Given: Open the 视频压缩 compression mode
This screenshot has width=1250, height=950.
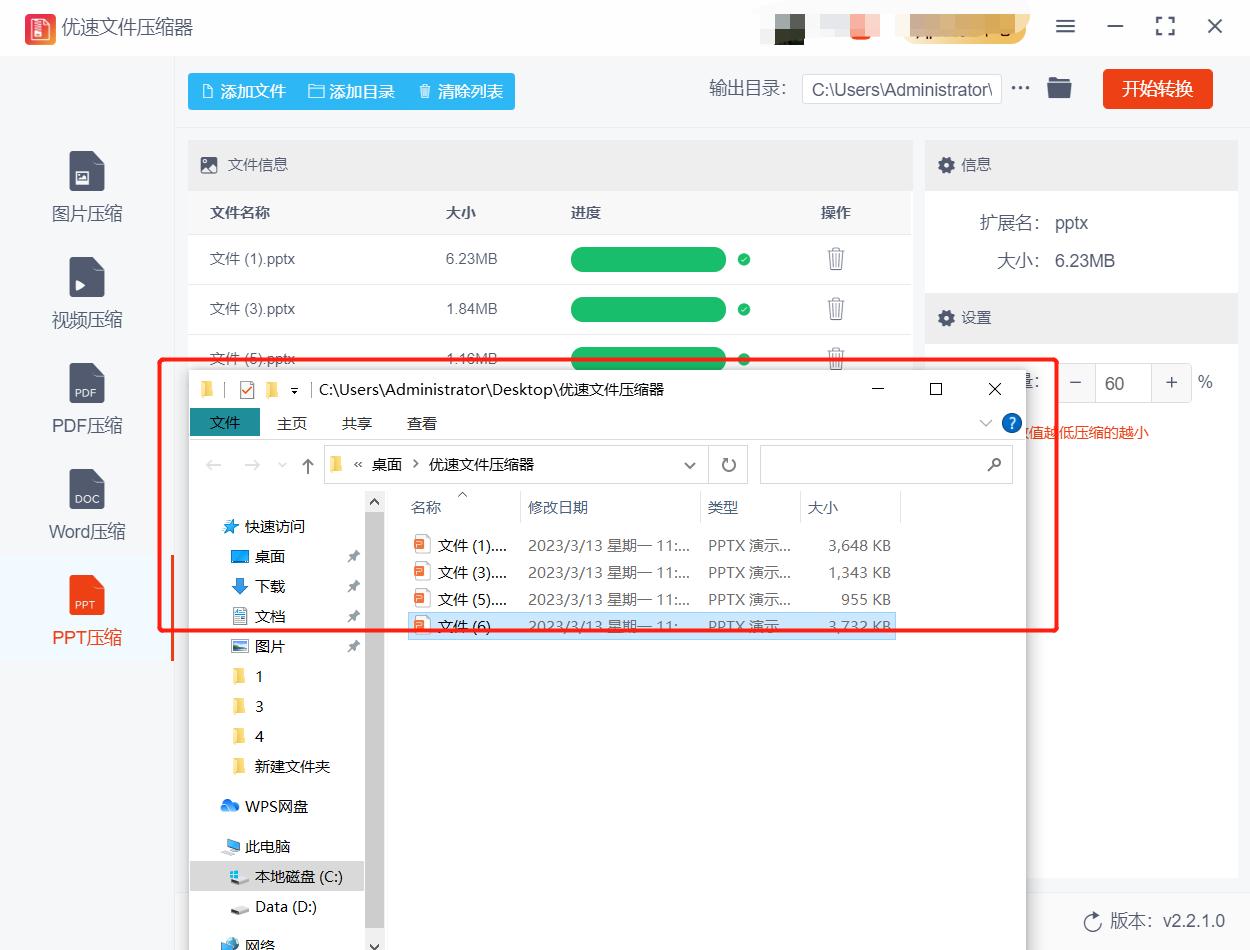Looking at the screenshot, I should point(86,294).
